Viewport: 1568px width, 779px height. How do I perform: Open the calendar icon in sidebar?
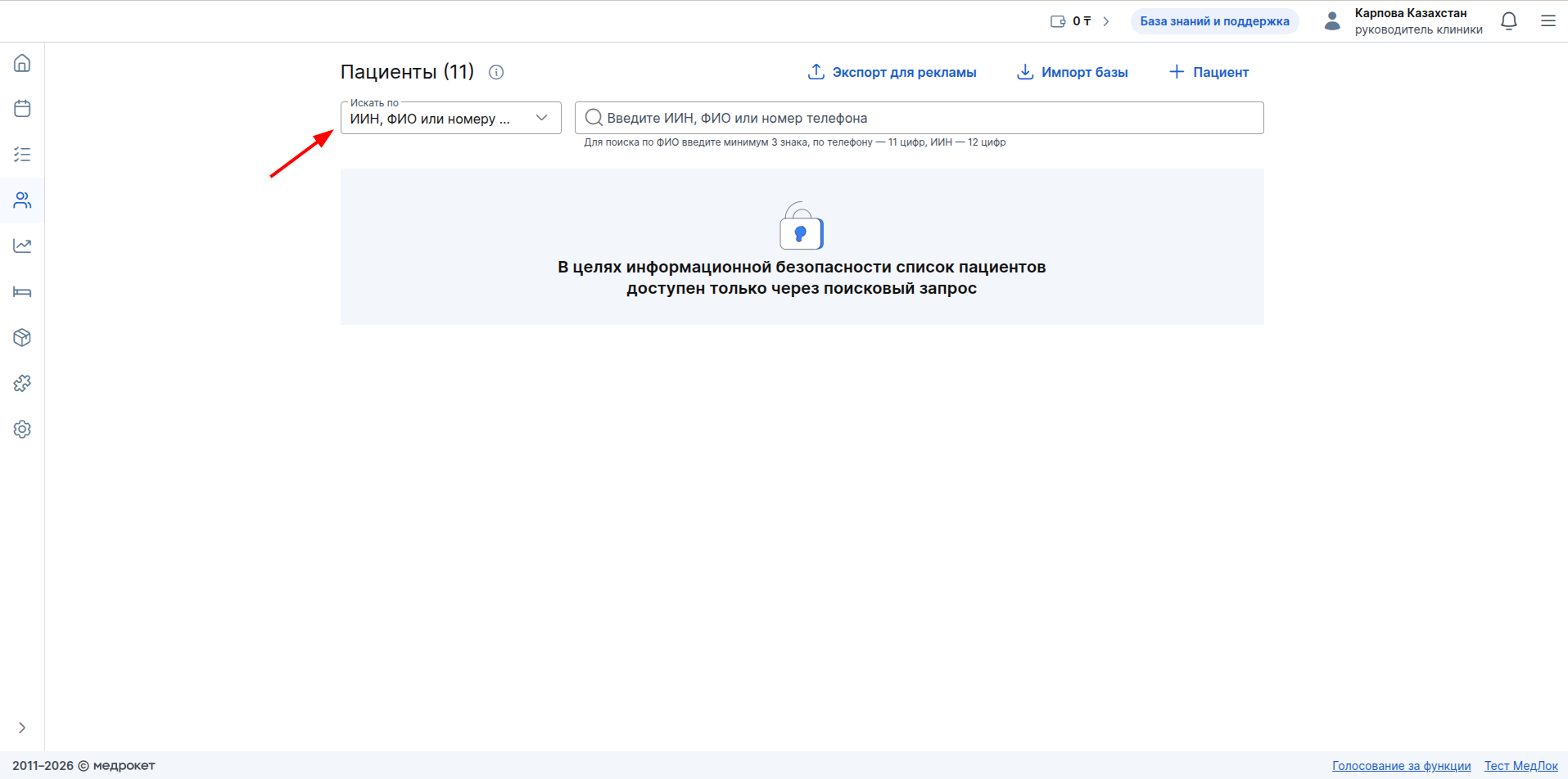click(22, 109)
